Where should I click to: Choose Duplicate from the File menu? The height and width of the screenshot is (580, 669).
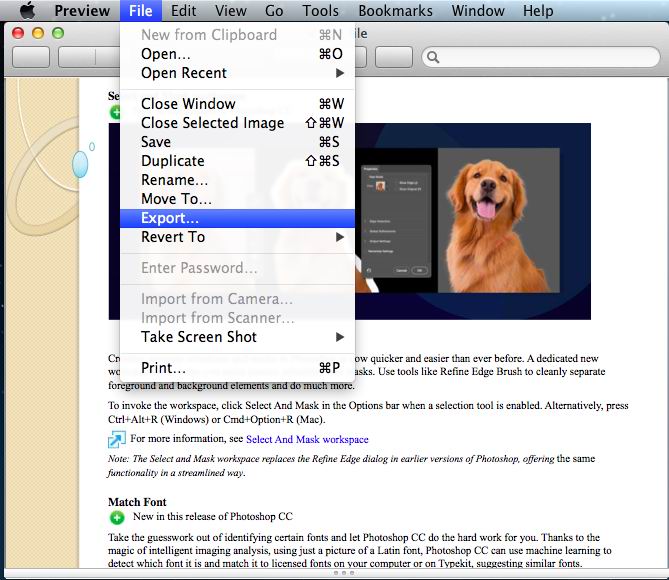coord(237,161)
